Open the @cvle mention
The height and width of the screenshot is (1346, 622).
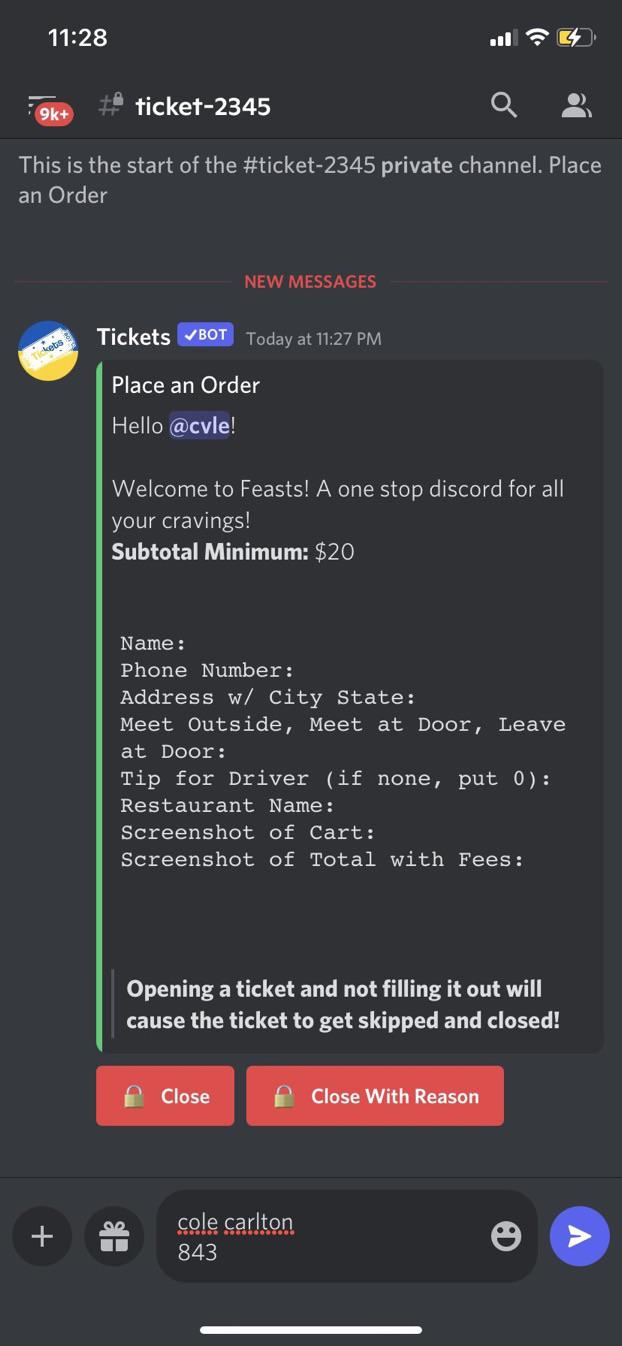click(x=200, y=425)
